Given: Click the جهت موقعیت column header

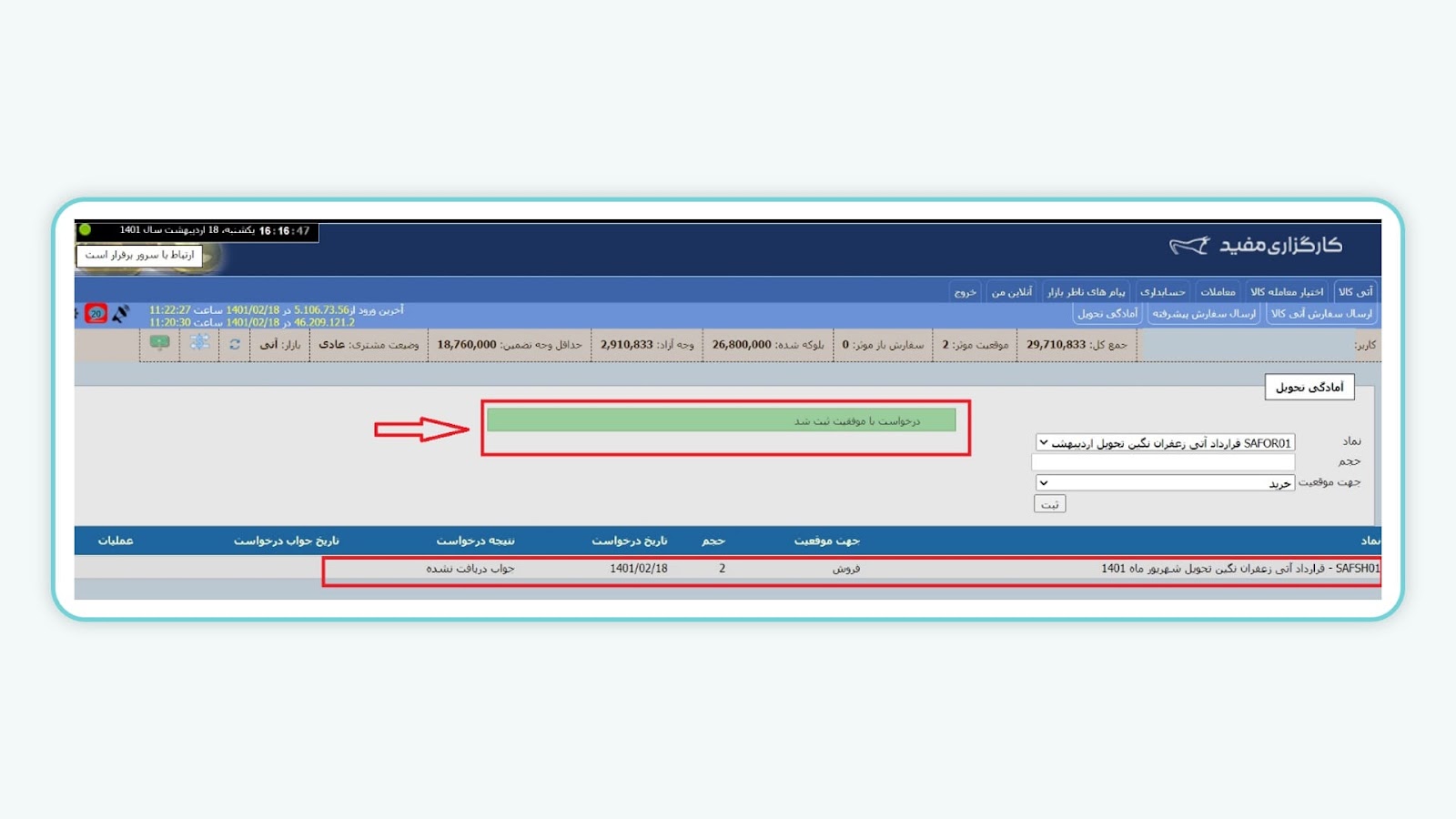Looking at the screenshot, I should click(826, 541).
